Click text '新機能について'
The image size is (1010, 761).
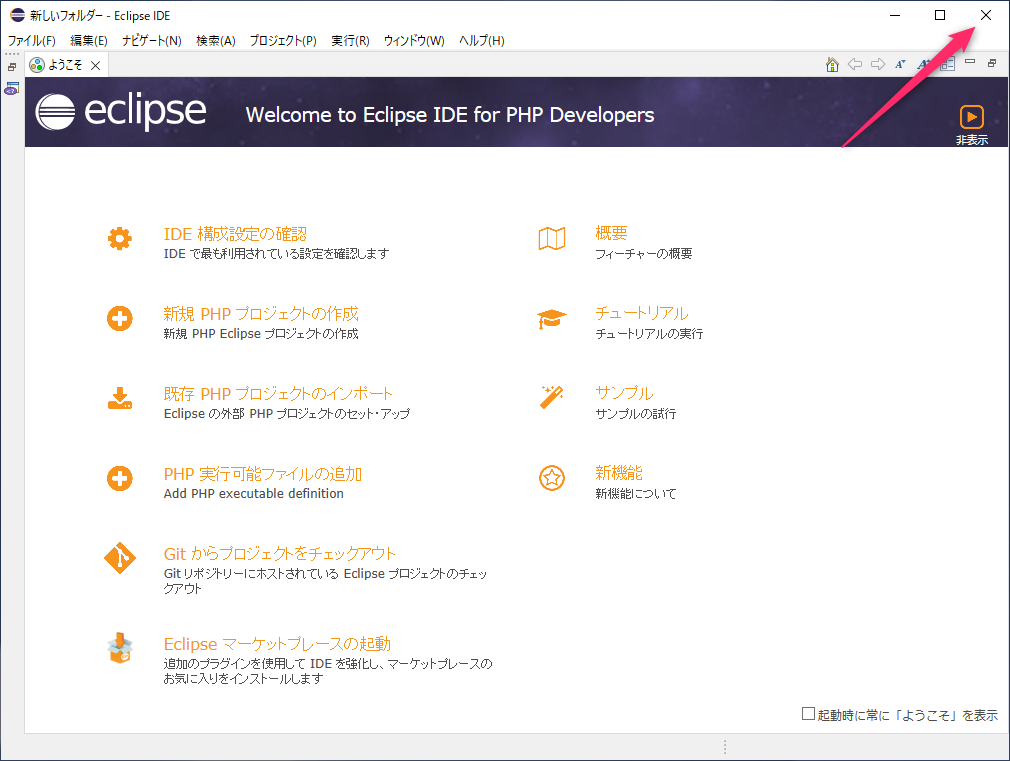636,494
